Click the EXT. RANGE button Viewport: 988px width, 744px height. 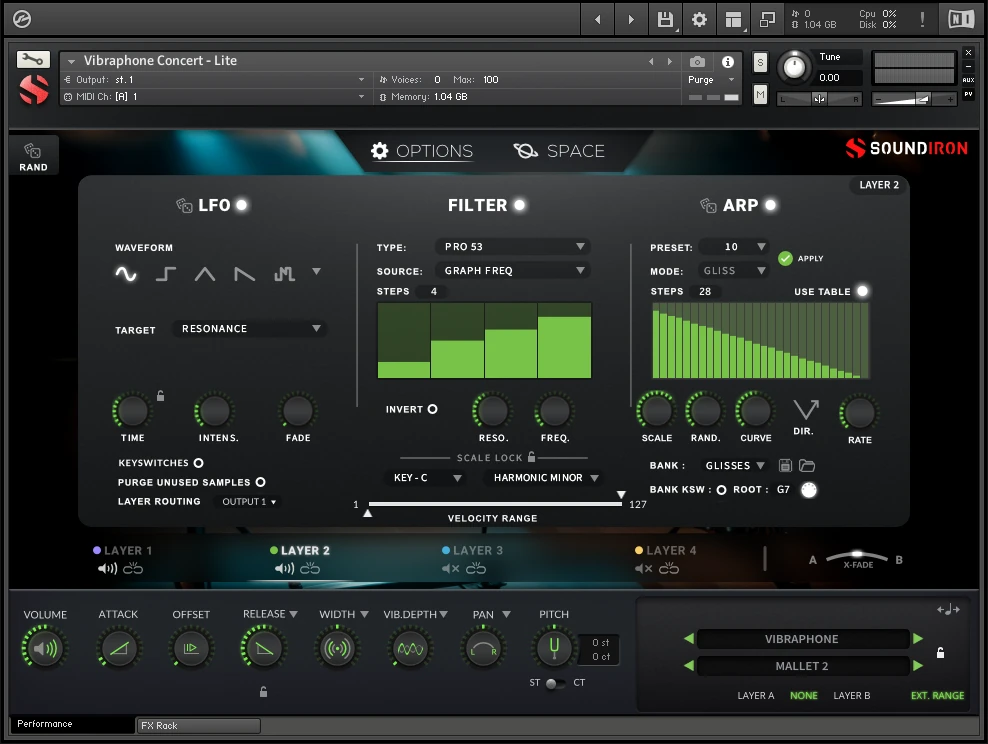(x=936, y=695)
